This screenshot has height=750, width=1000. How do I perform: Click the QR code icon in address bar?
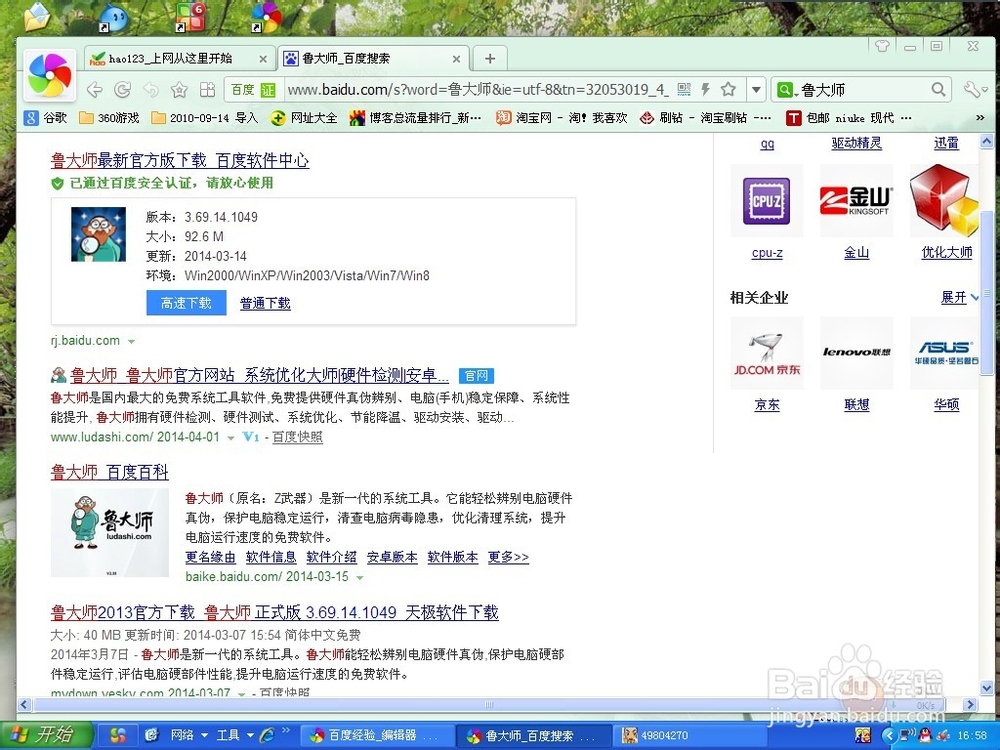684,89
